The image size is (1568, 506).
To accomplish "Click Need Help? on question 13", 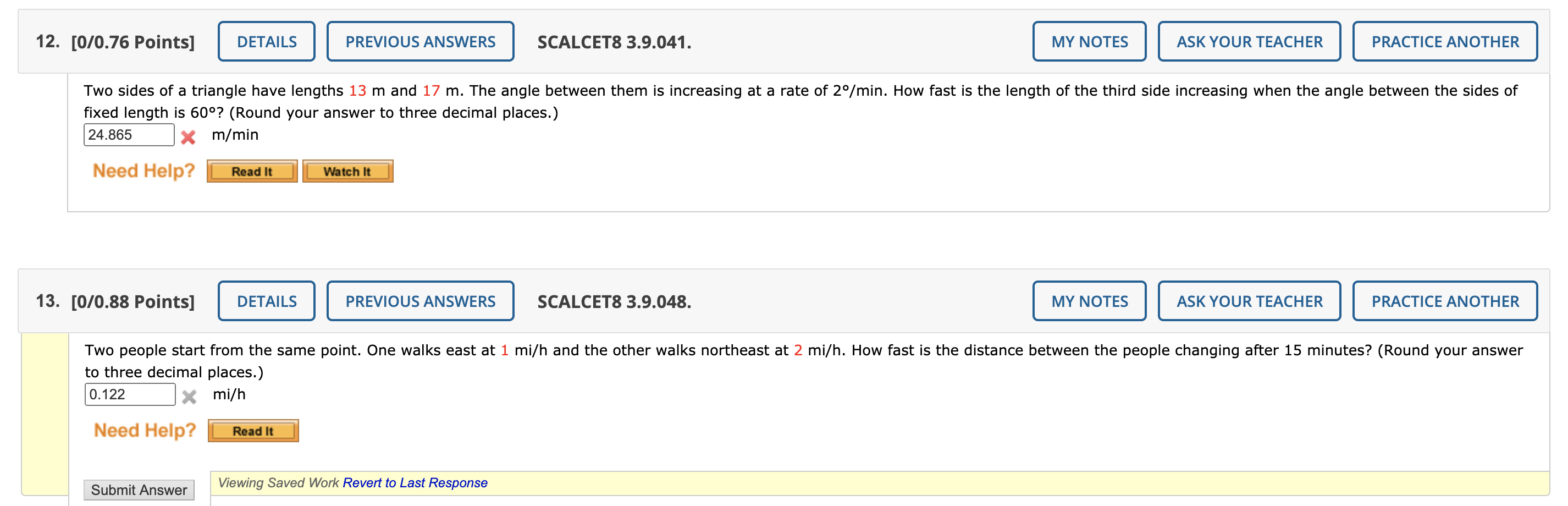I will point(143,430).
